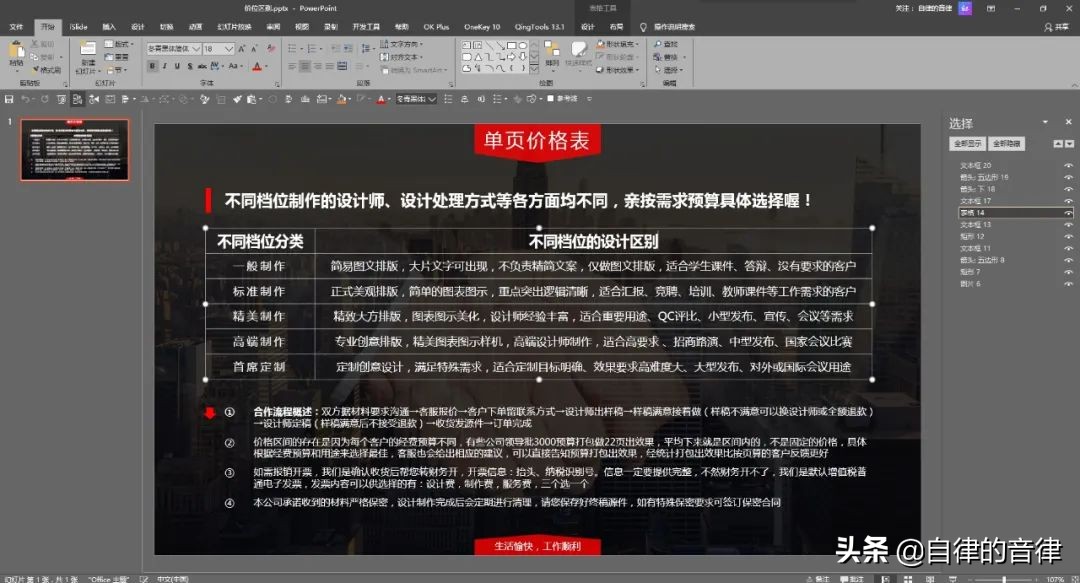
Task: Click the 全部显示 show all button
Action: point(968,143)
